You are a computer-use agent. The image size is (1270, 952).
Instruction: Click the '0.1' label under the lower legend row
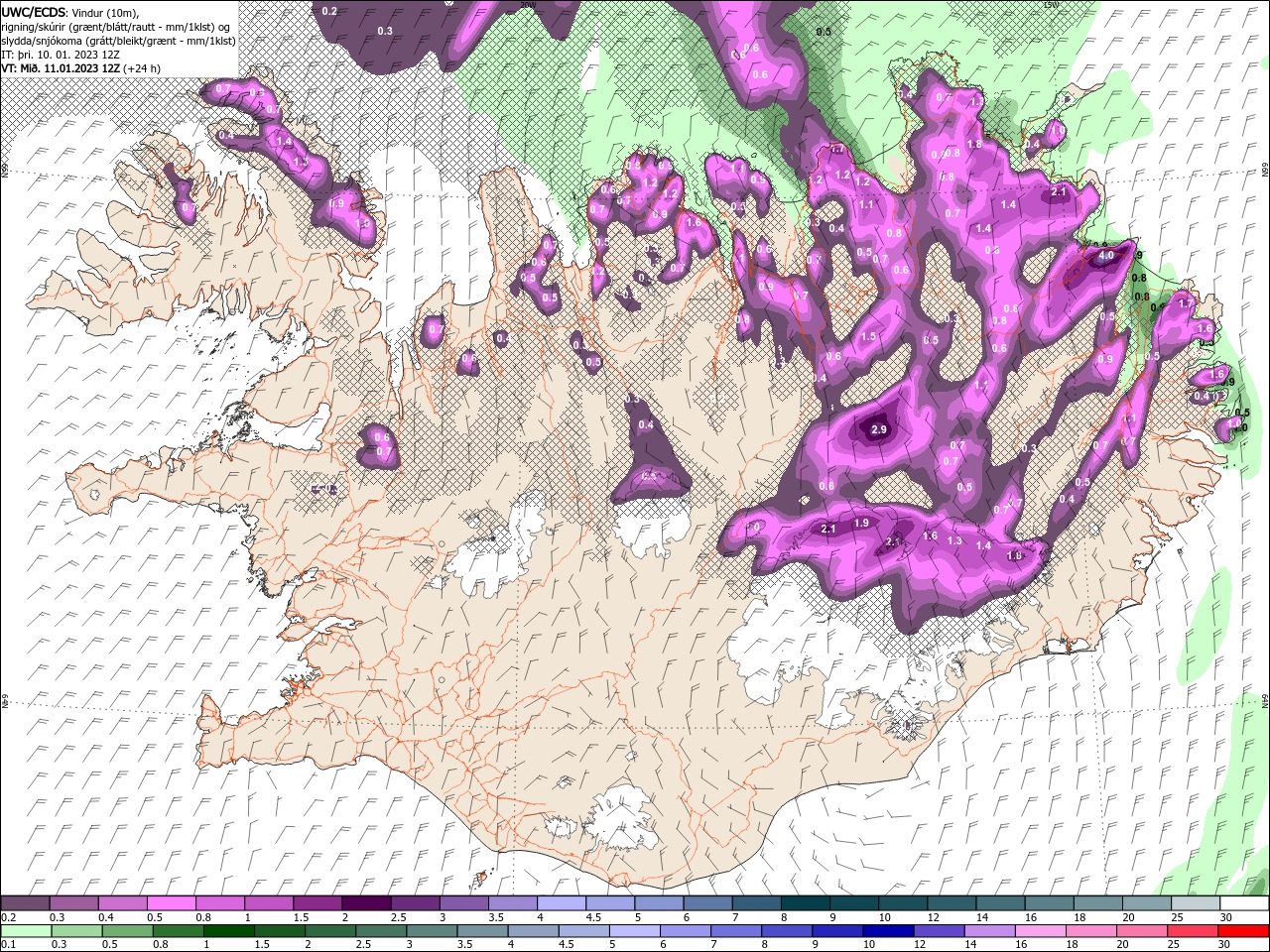tap(9, 945)
